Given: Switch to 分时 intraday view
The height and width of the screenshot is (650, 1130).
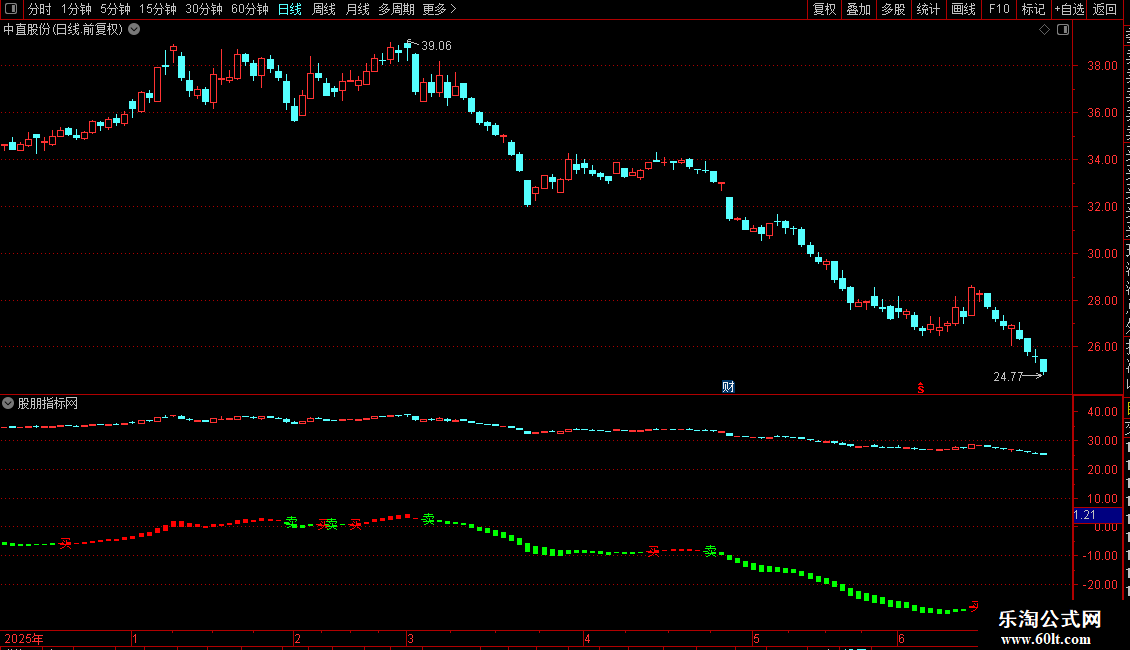Looking at the screenshot, I should coord(40,9).
